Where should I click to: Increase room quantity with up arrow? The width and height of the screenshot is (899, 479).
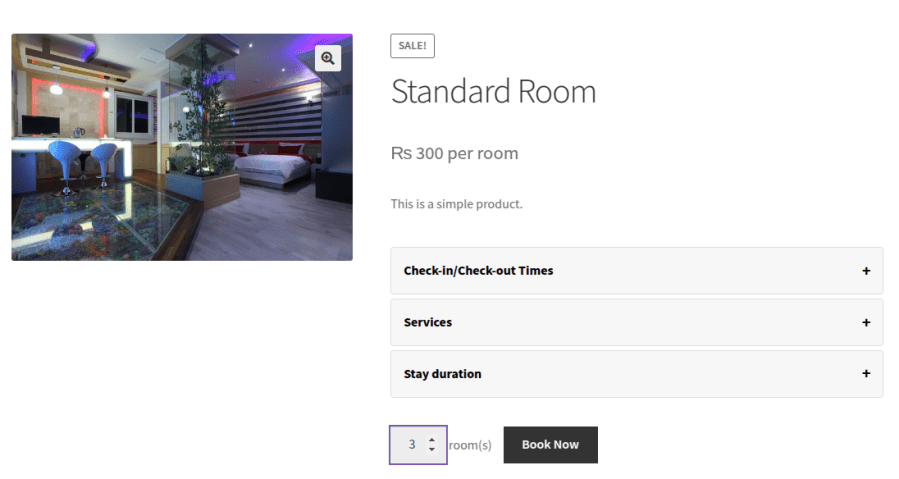coord(432,439)
